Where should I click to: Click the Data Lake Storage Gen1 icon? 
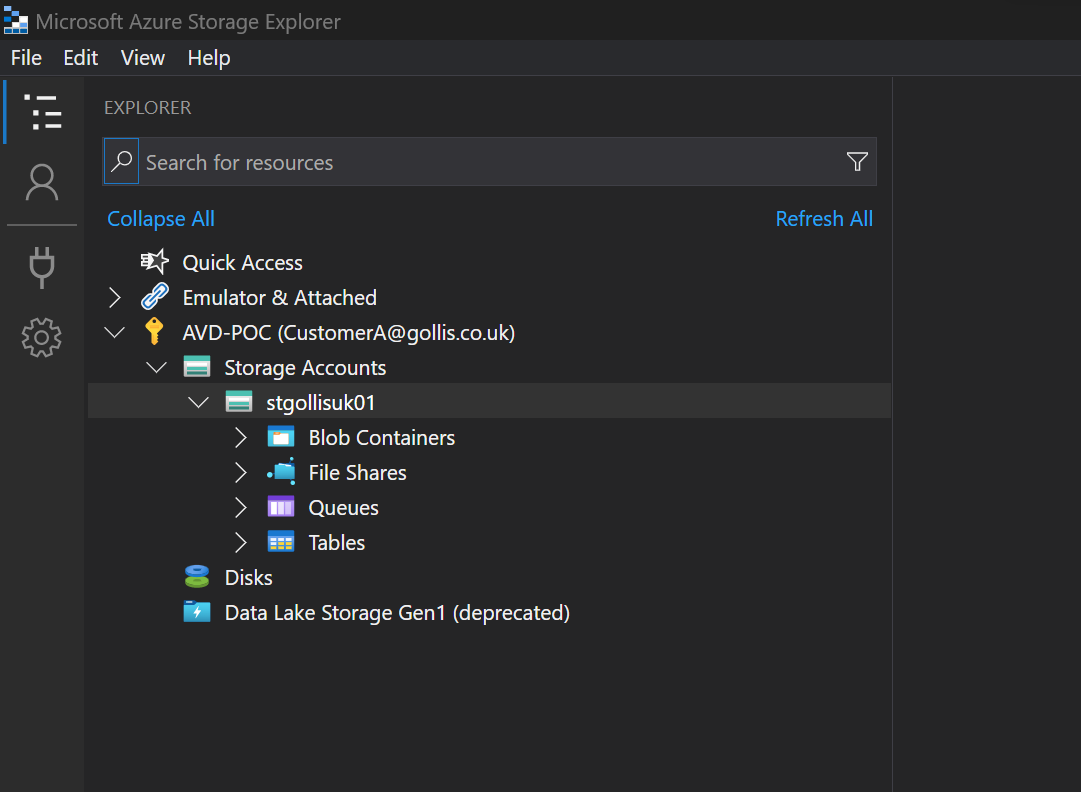tap(197, 613)
